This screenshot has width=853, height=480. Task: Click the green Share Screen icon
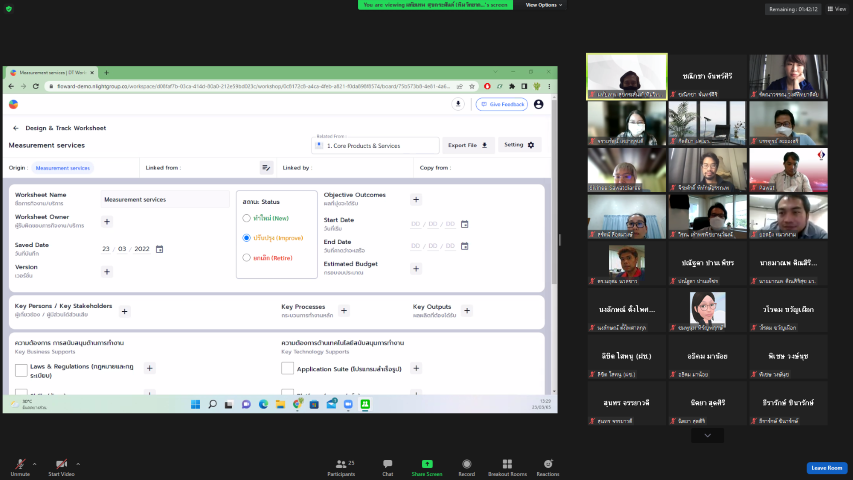pyautogui.click(x=427, y=465)
